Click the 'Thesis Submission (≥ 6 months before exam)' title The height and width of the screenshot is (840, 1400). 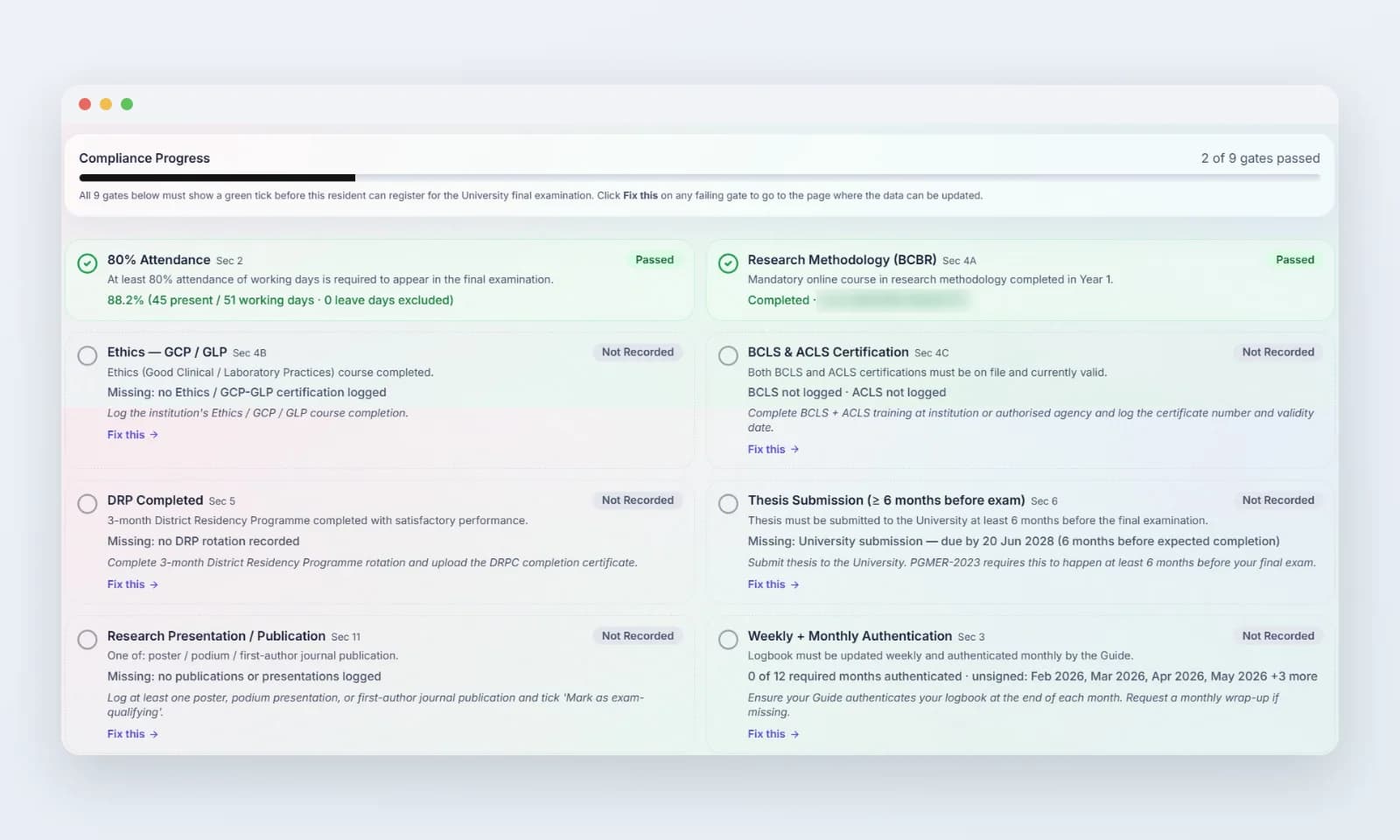886,500
